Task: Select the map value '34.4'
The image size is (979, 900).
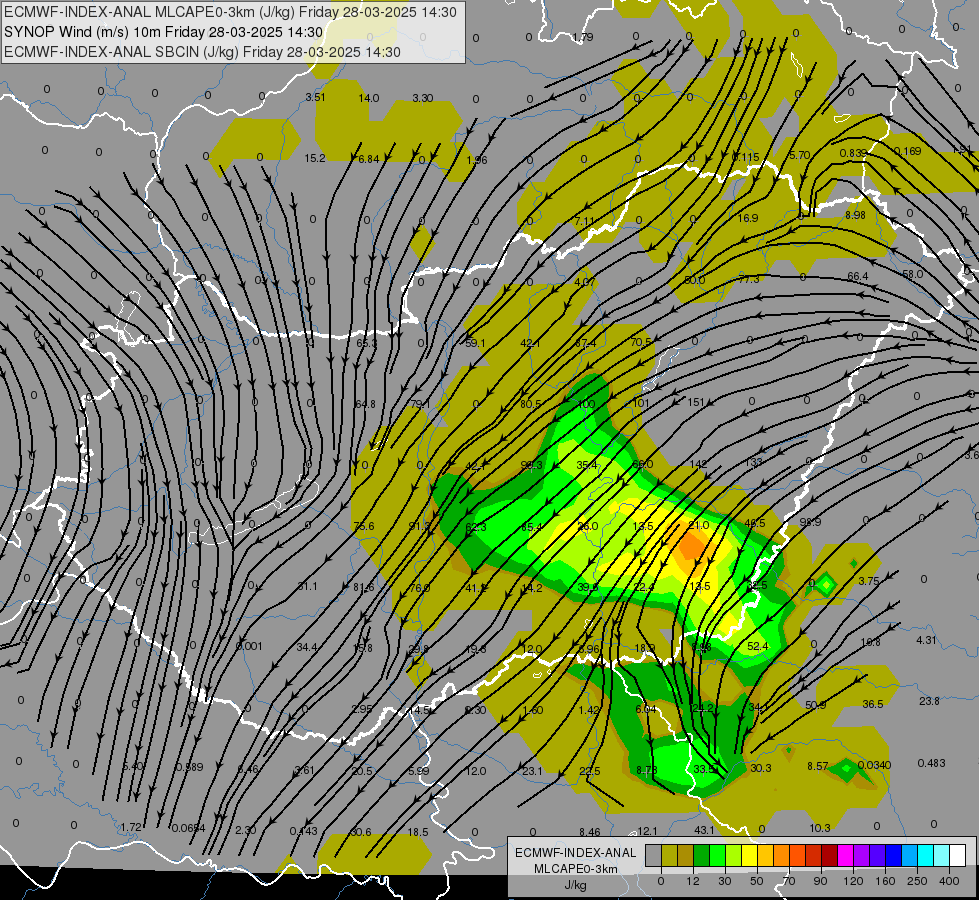Action: pyautogui.click(x=307, y=648)
